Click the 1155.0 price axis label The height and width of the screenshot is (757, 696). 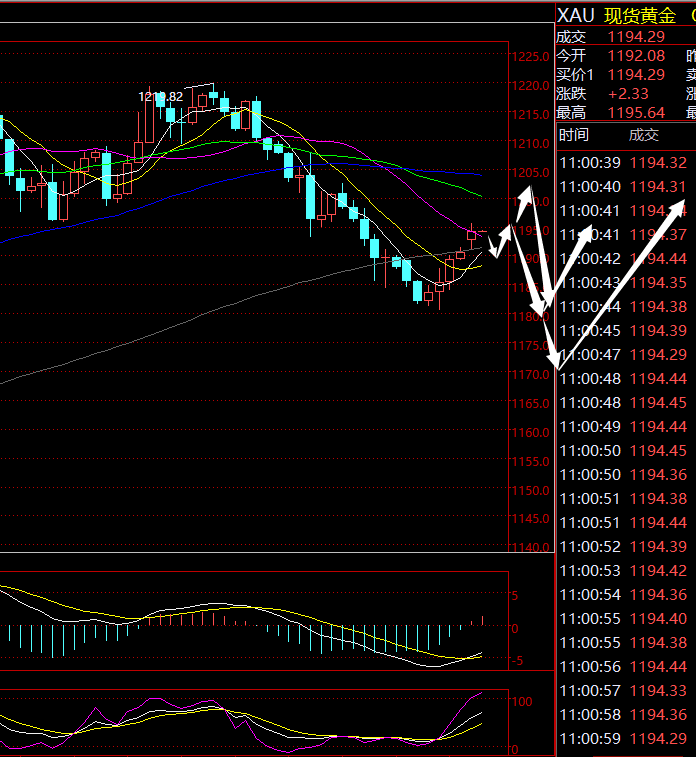[530, 462]
